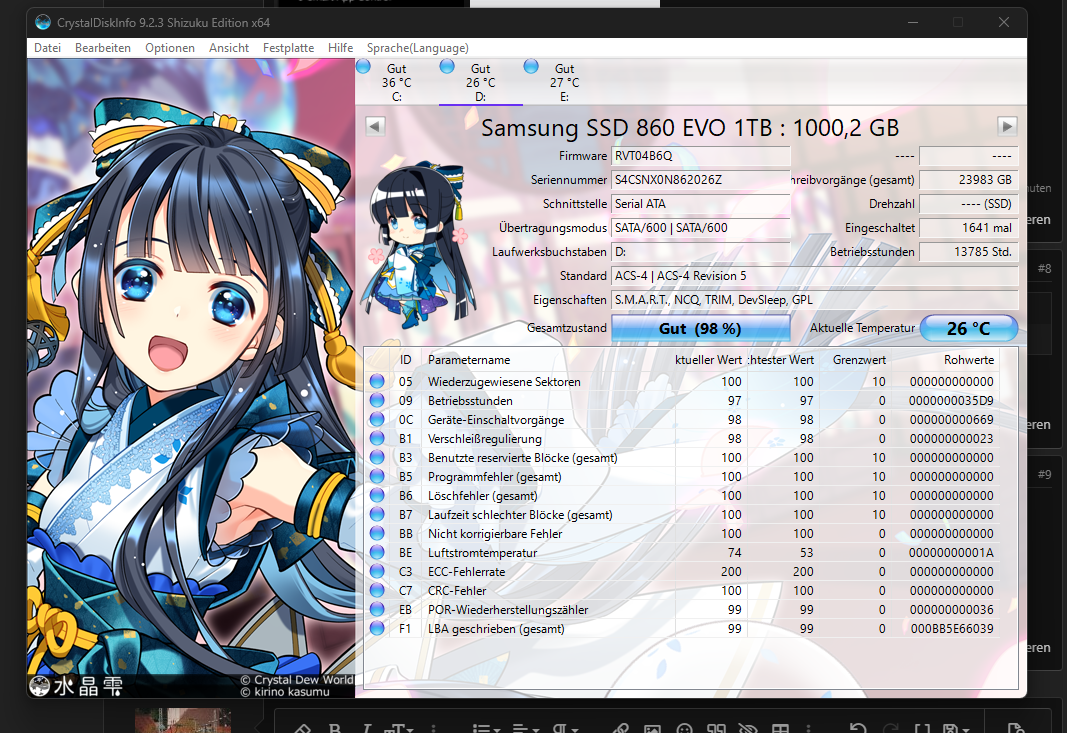
Task: Open the Hilfe menu
Action: click(x=340, y=48)
